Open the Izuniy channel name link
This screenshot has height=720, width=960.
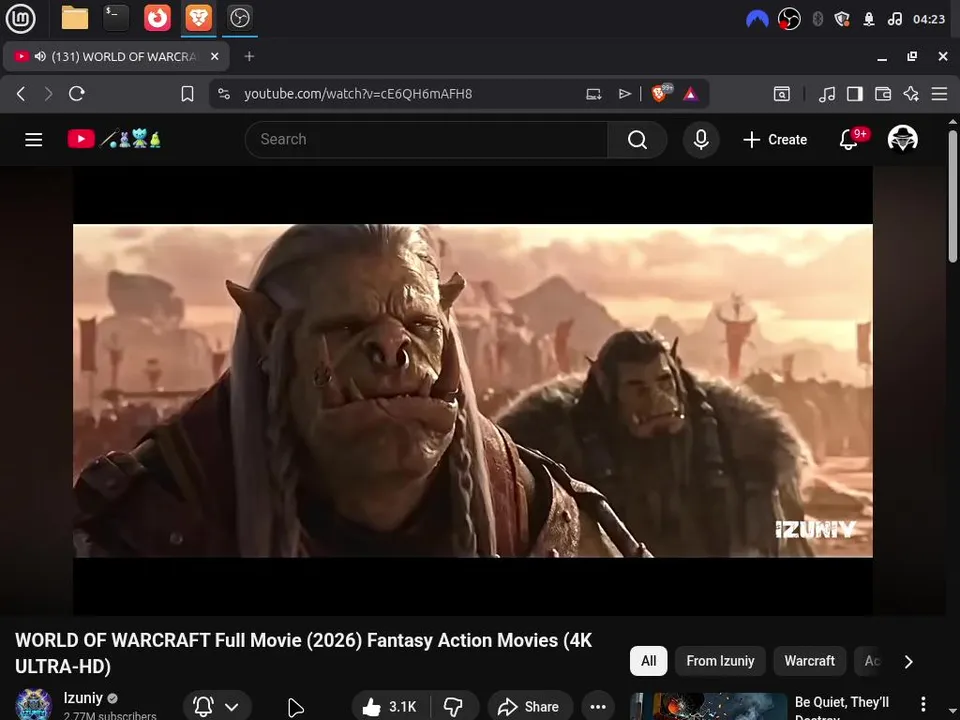(83, 698)
